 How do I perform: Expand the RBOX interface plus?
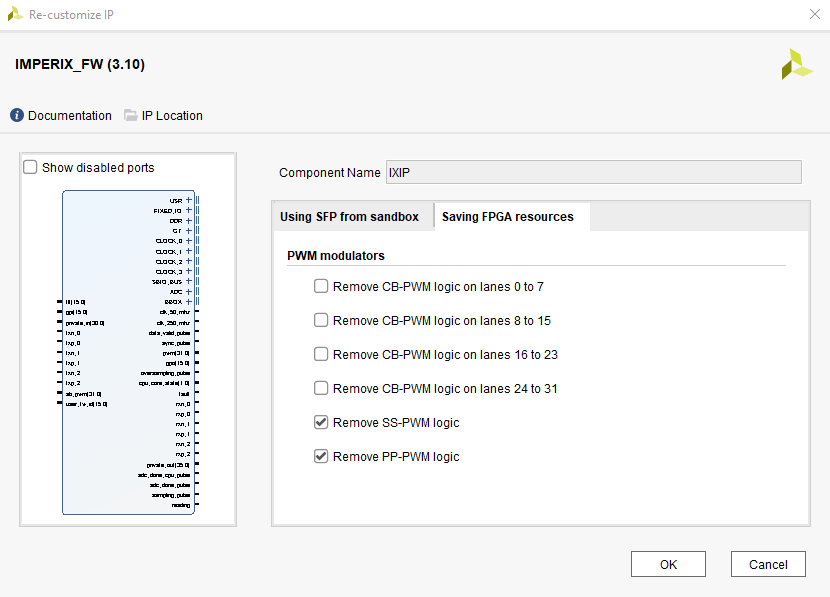click(x=188, y=302)
